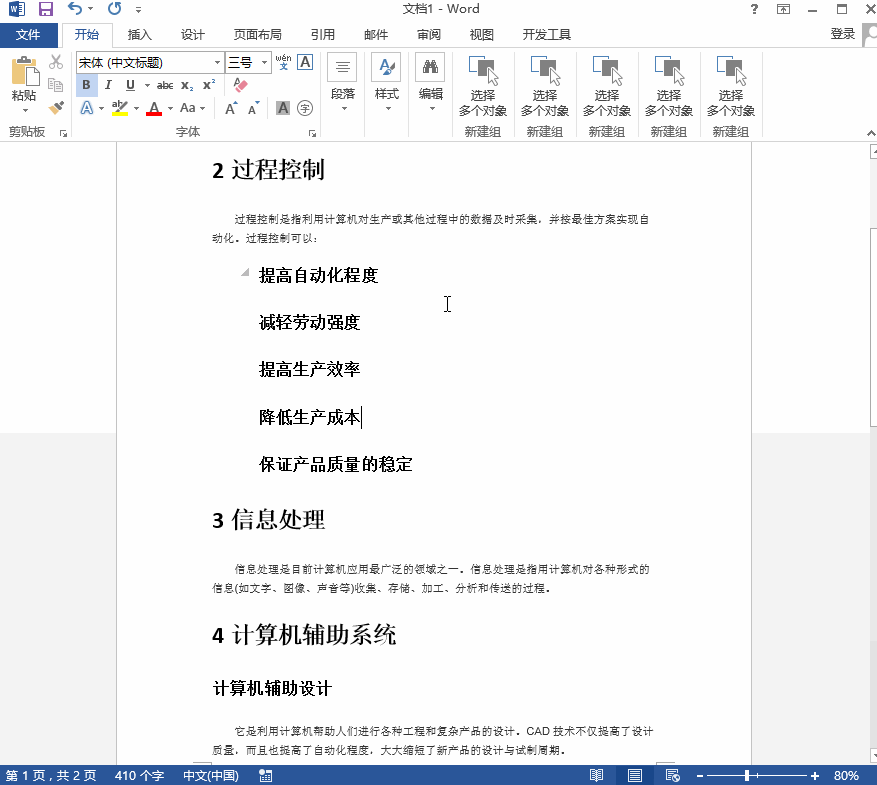This screenshot has width=877, height=785.
Task: Apply text effects with outlined A icon
Action: tap(87, 108)
